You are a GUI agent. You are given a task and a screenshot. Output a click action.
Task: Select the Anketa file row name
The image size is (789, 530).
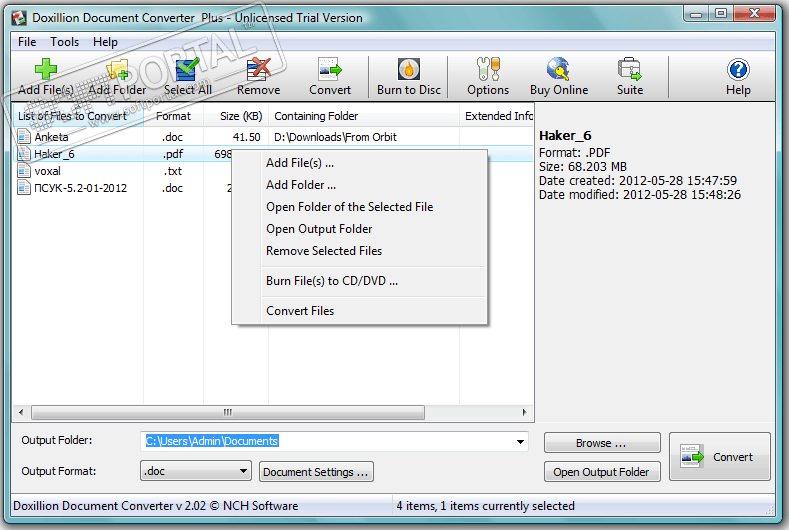(51, 137)
